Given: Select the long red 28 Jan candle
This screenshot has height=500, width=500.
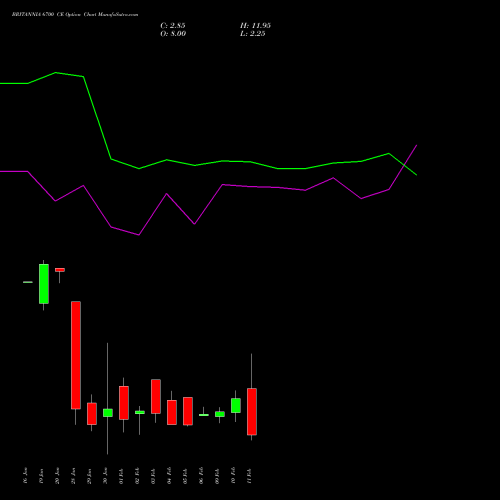Looking at the screenshot, I should [76, 355].
